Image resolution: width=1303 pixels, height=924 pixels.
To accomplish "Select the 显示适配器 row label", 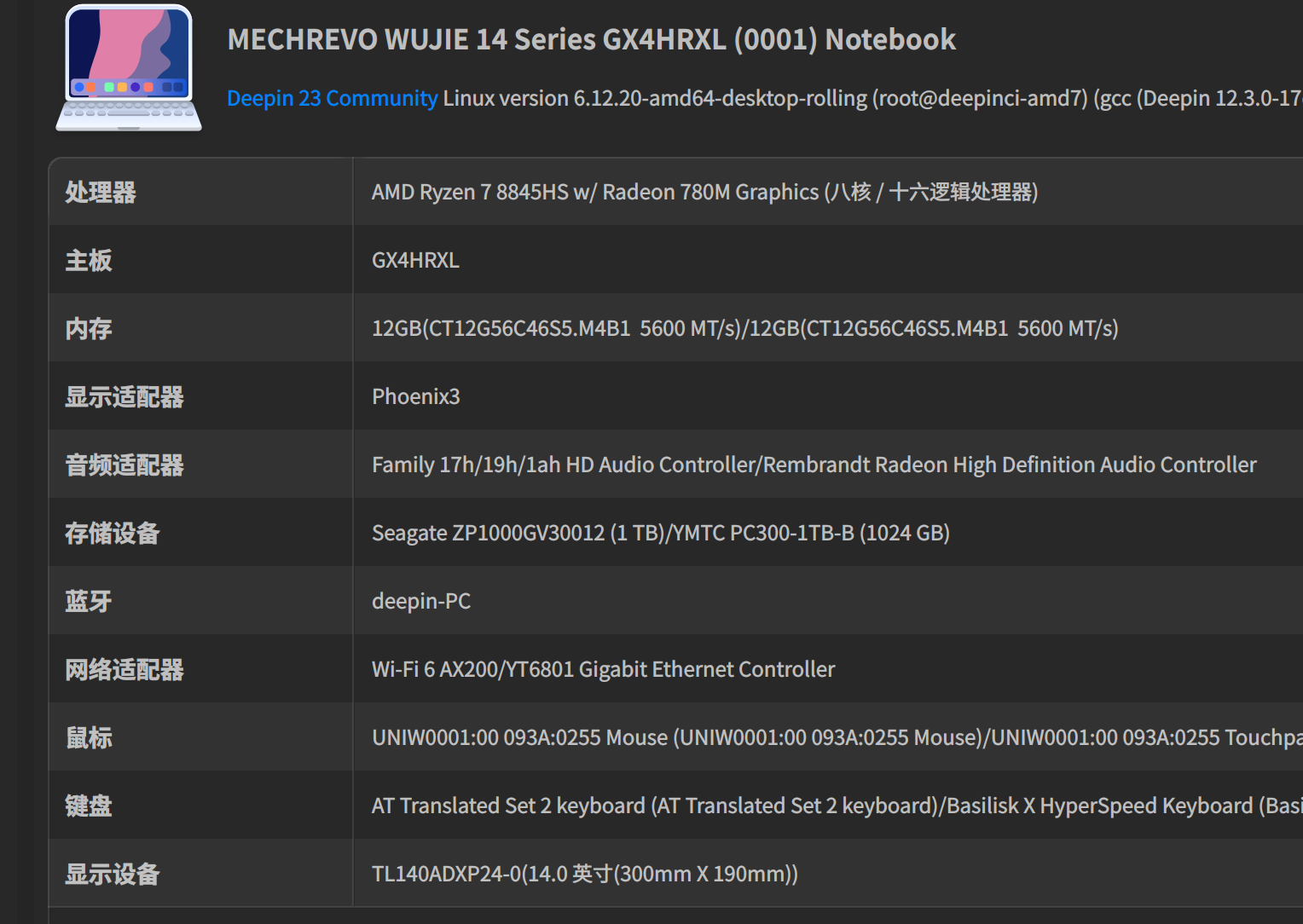I will (125, 396).
